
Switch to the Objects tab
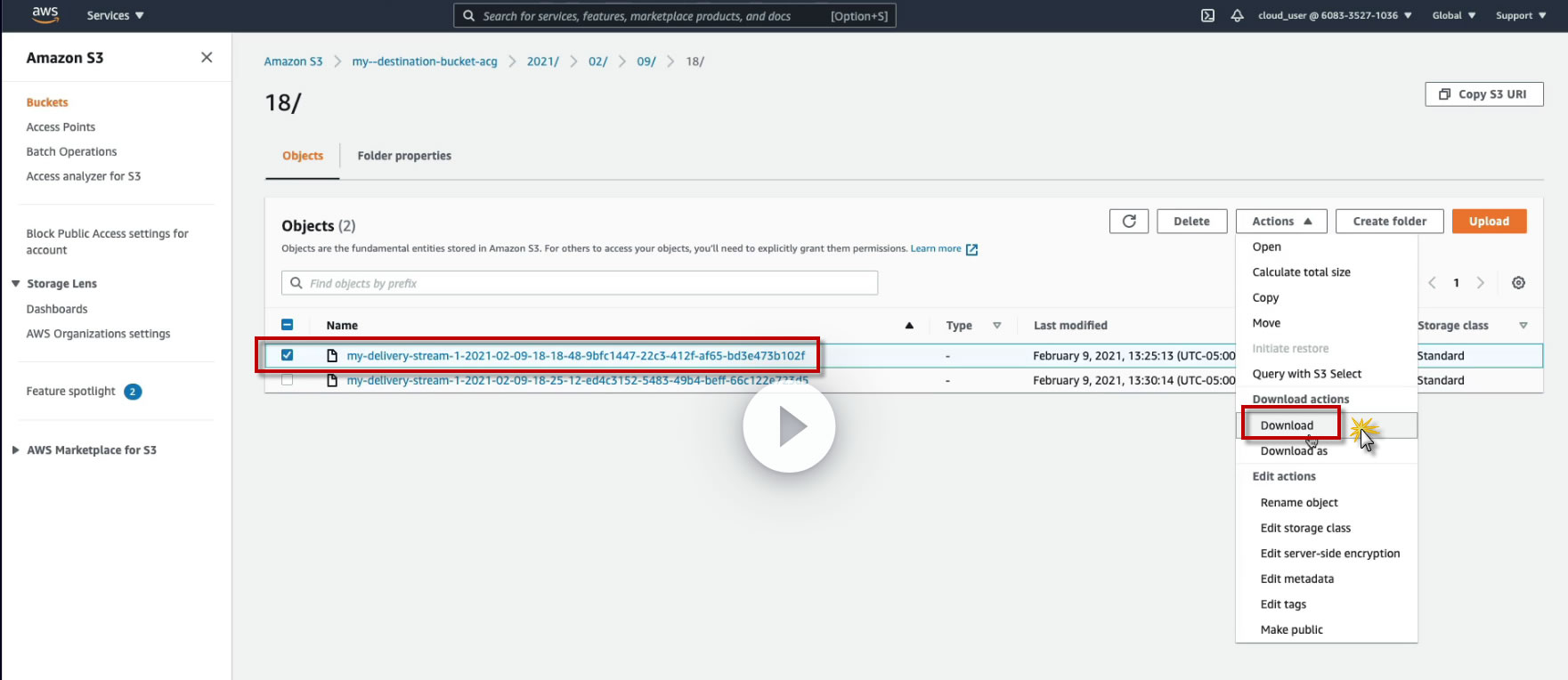click(303, 156)
